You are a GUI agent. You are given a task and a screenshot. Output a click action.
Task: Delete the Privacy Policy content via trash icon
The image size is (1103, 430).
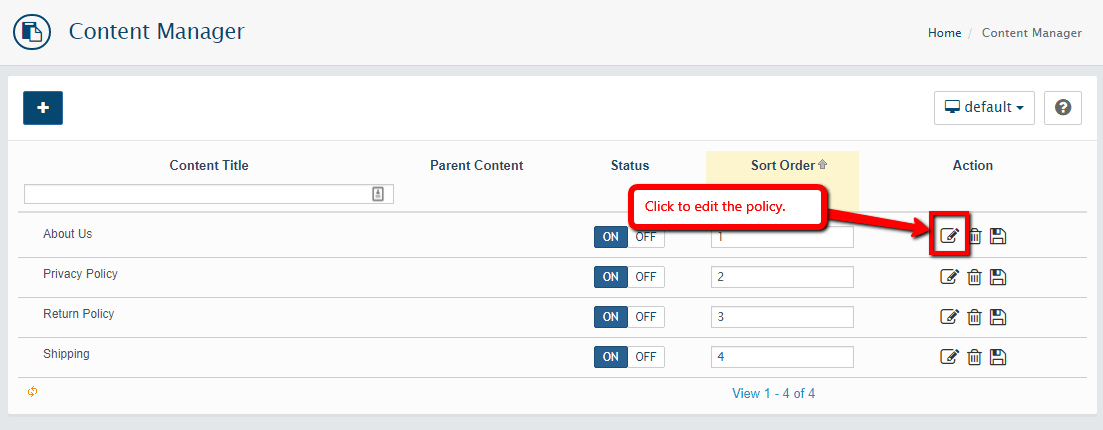[974, 277]
